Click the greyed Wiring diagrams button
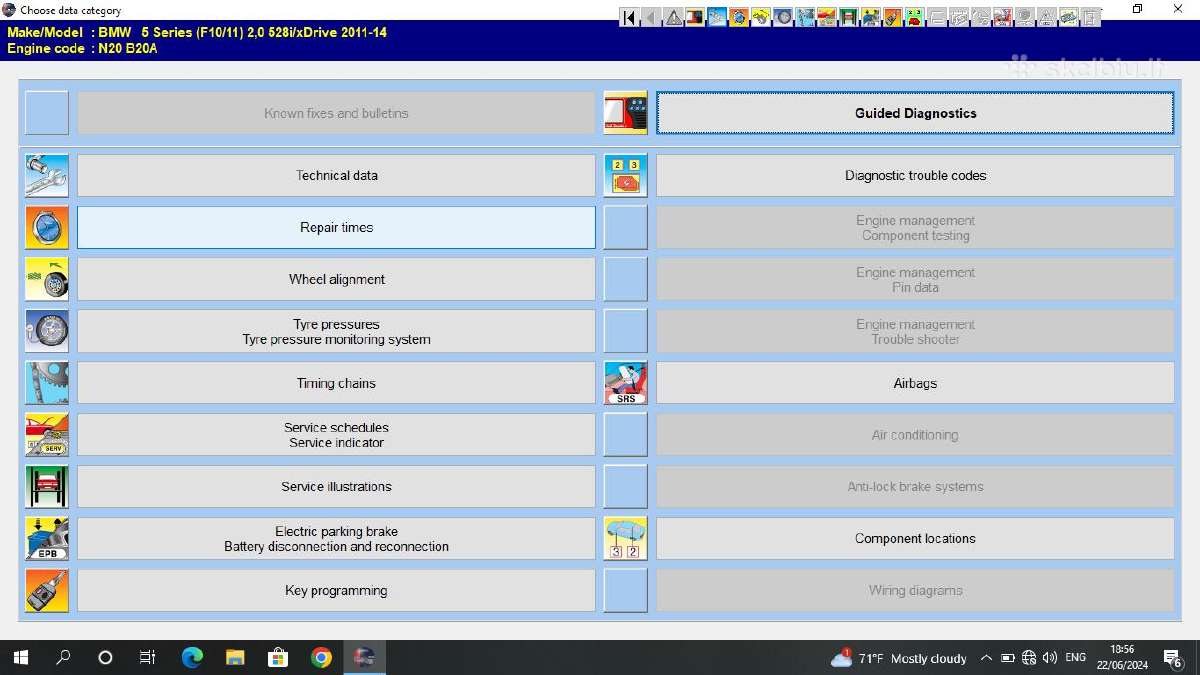The height and width of the screenshot is (675, 1200). [x=915, y=590]
